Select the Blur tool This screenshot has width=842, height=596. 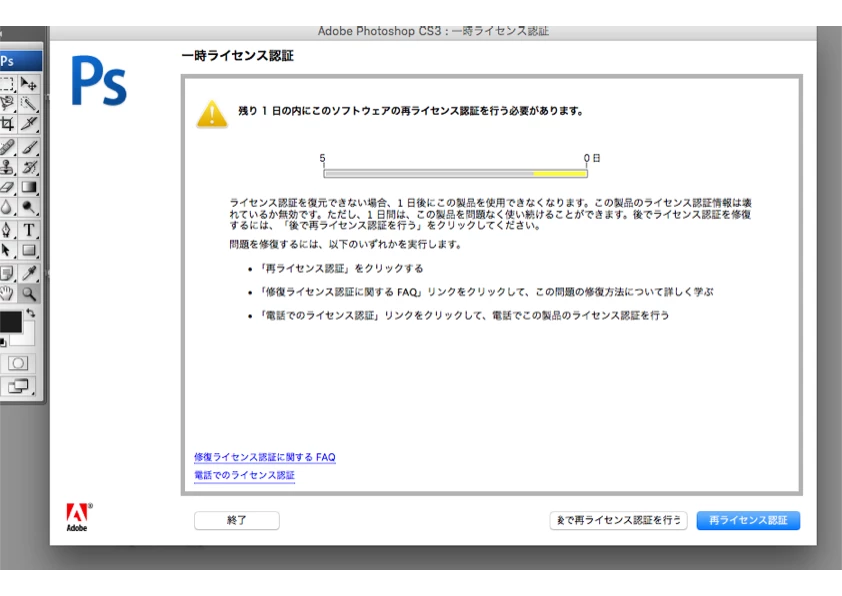7,207
